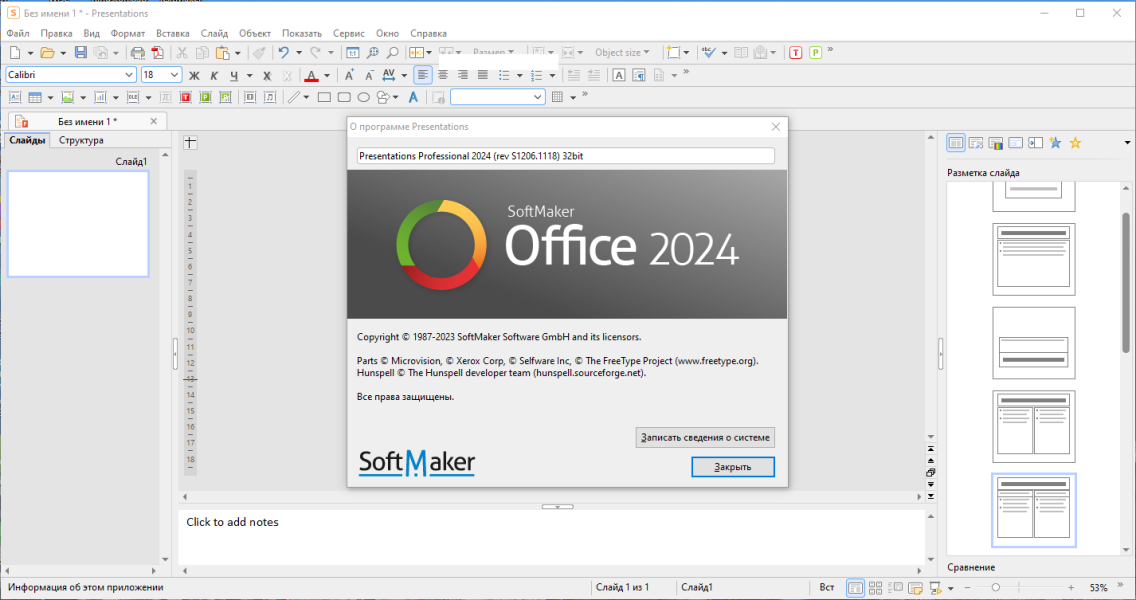Image resolution: width=1136 pixels, height=600 pixels.
Task: Justify the text alignment
Action: pos(483,75)
